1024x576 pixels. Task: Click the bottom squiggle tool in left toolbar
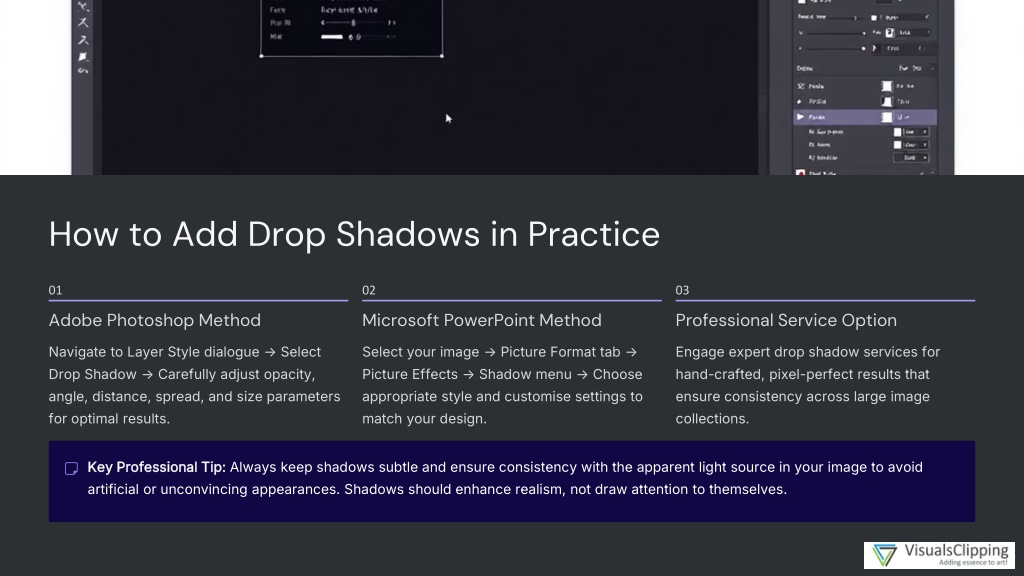point(83,71)
